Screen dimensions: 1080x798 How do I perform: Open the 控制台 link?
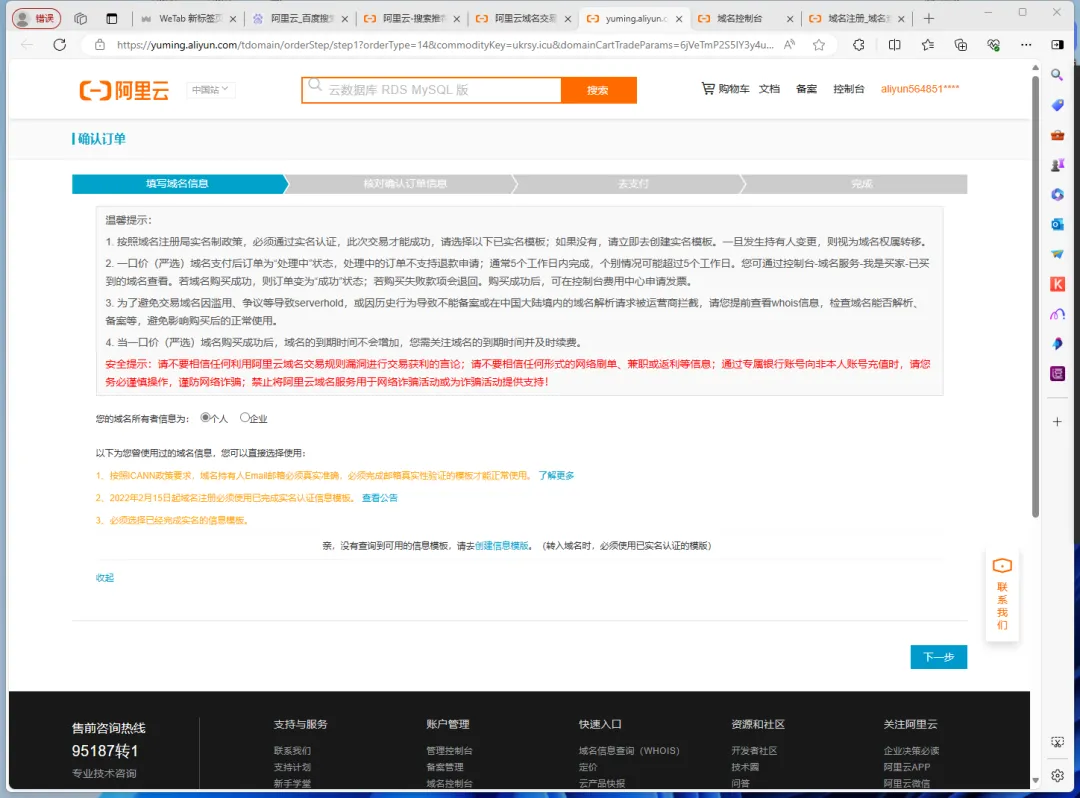[x=849, y=89]
